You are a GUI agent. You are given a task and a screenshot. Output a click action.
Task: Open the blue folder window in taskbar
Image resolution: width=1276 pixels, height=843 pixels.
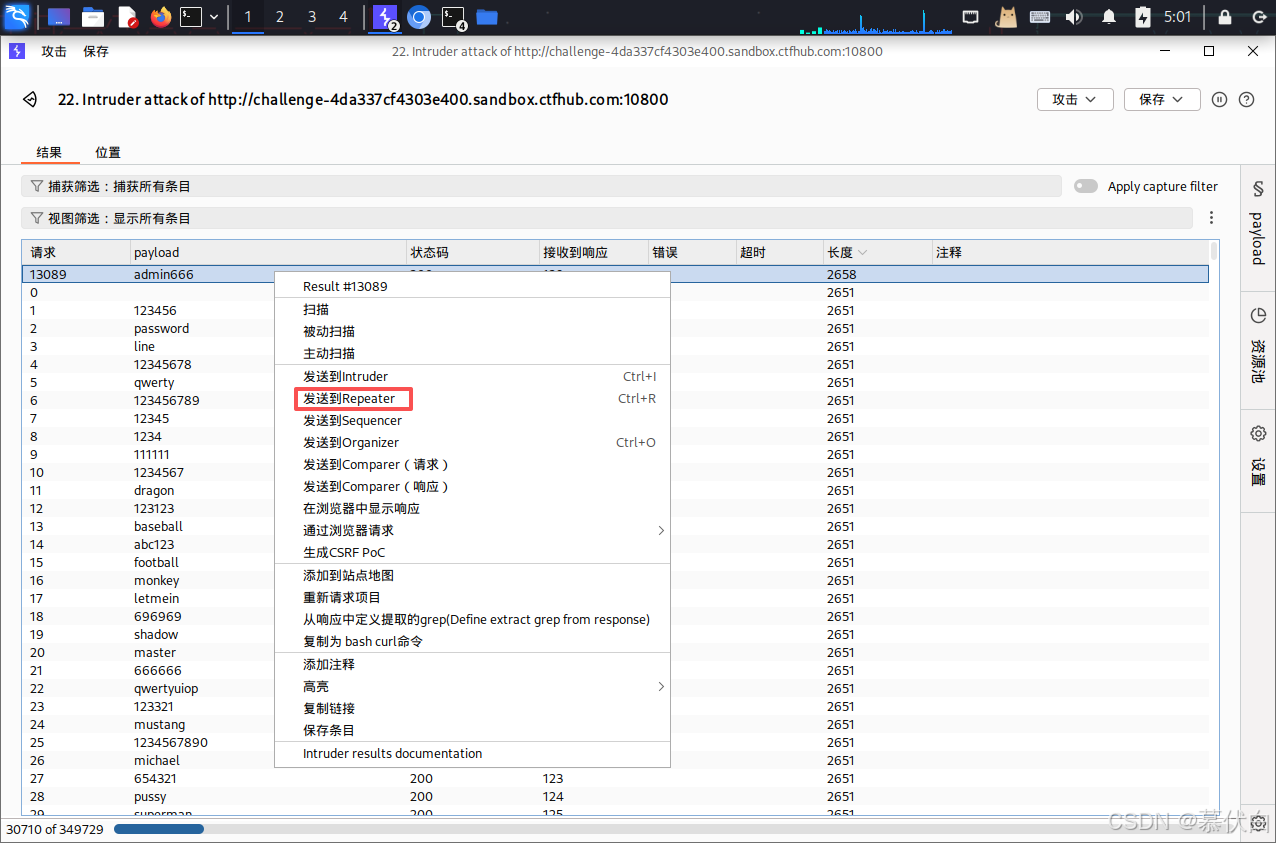487,17
